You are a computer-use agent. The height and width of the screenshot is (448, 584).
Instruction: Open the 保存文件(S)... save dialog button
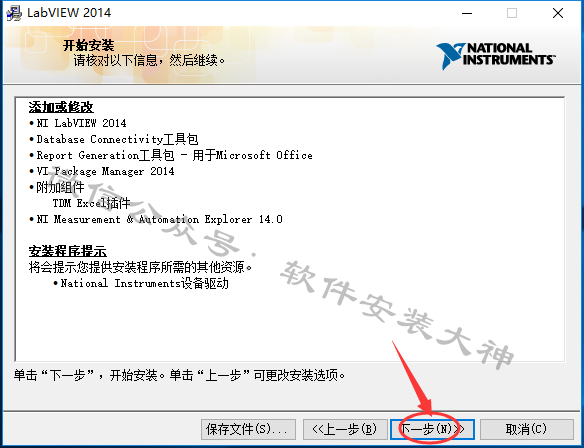248,429
